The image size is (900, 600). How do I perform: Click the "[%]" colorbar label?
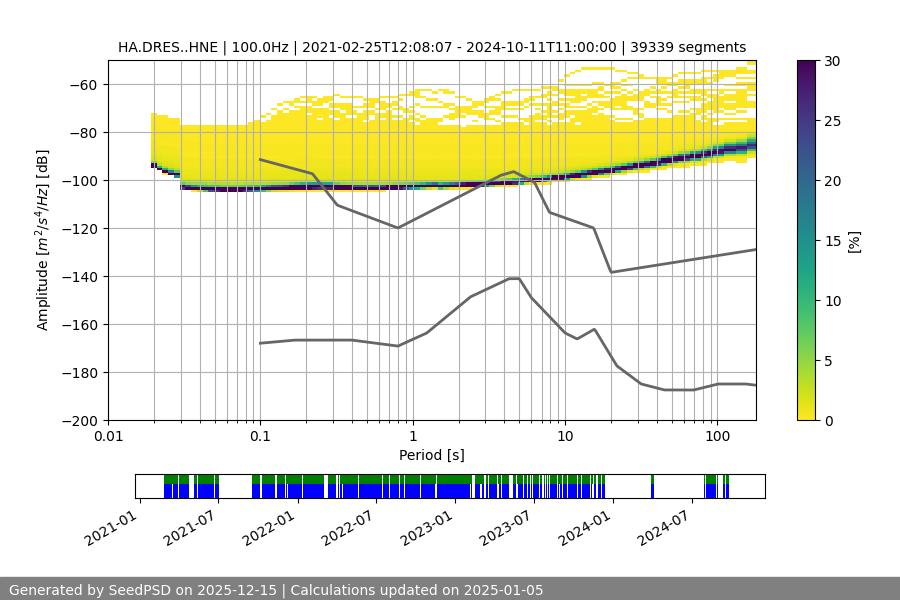click(853, 241)
